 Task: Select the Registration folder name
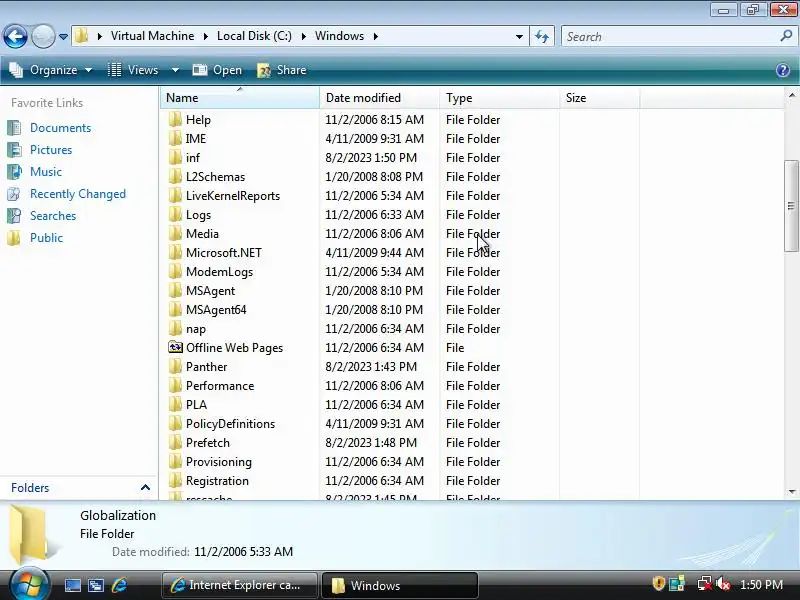point(217,481)
